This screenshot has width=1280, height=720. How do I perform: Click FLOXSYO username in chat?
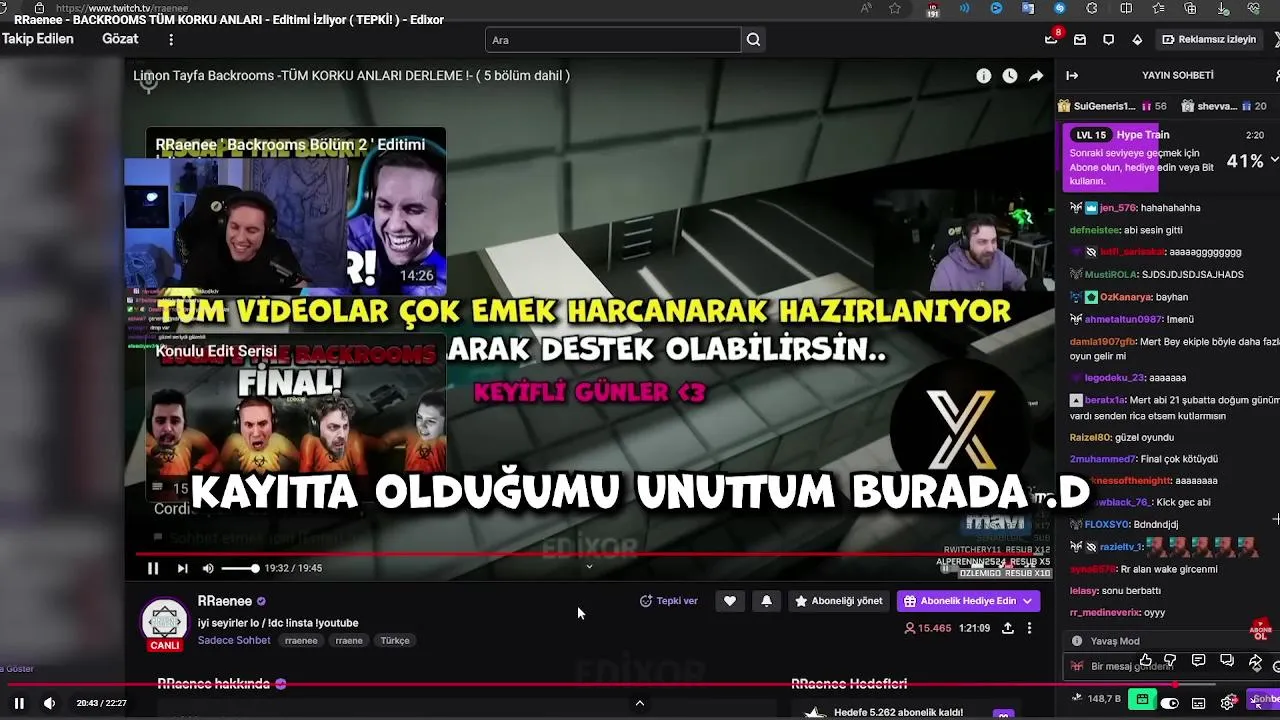pyautogui.click(x=1107, y=524)
